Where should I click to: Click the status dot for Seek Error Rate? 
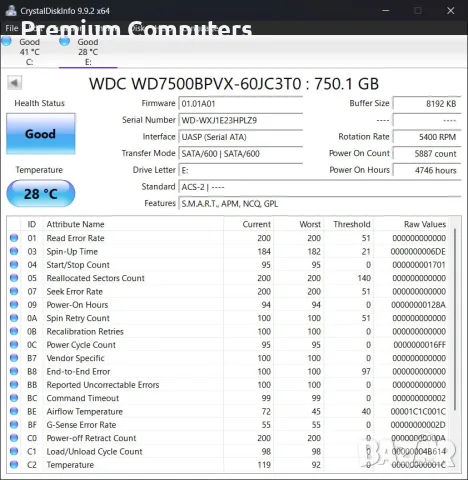14,291
